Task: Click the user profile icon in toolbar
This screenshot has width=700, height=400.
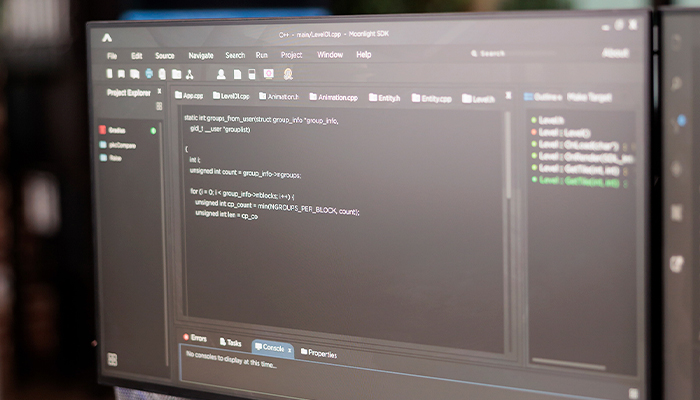Action: coord(221,75)
